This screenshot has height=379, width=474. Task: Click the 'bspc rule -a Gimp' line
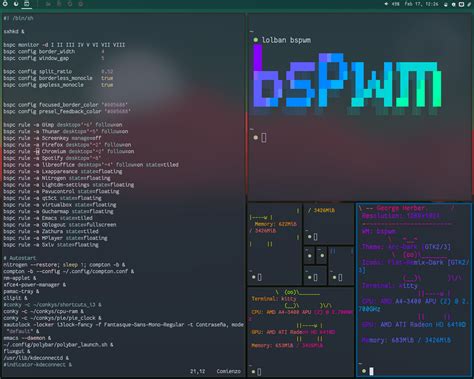pos(63,125)
